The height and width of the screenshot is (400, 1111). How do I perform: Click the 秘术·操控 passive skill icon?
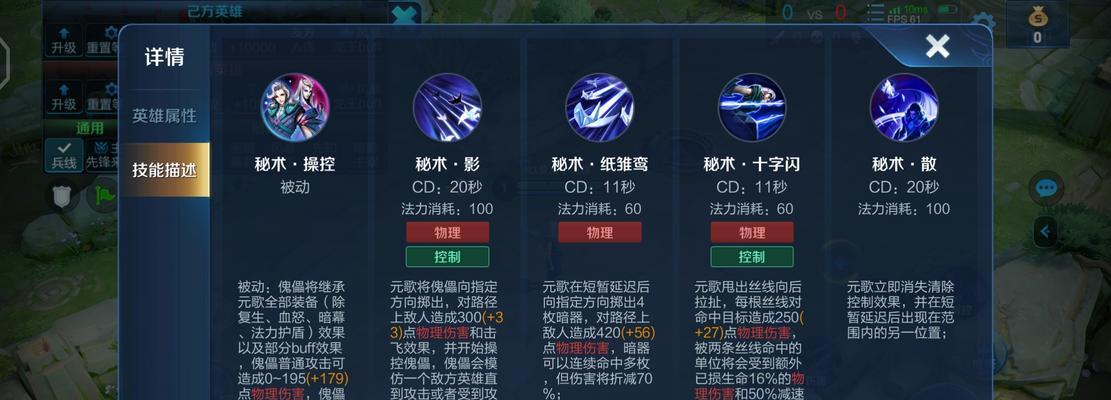click(295, 108)
